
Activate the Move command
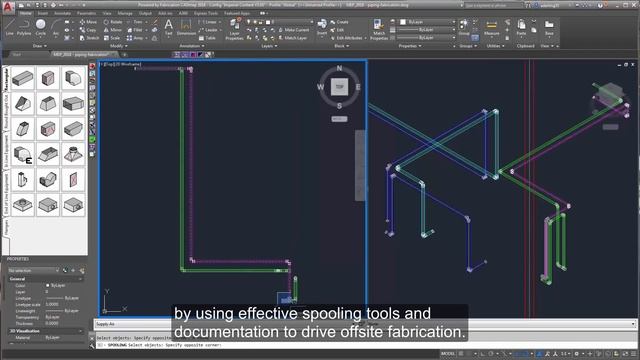88,22
